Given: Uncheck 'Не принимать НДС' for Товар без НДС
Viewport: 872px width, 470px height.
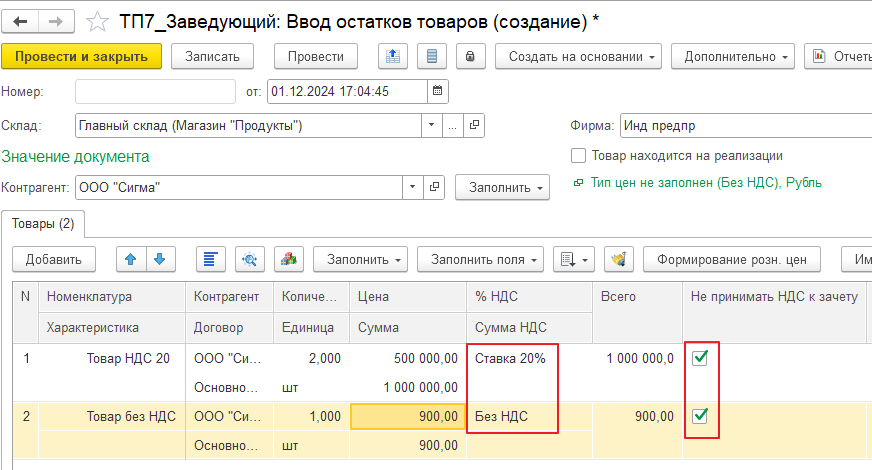Looking at the screenshot, I should click(x=700, y=415).
